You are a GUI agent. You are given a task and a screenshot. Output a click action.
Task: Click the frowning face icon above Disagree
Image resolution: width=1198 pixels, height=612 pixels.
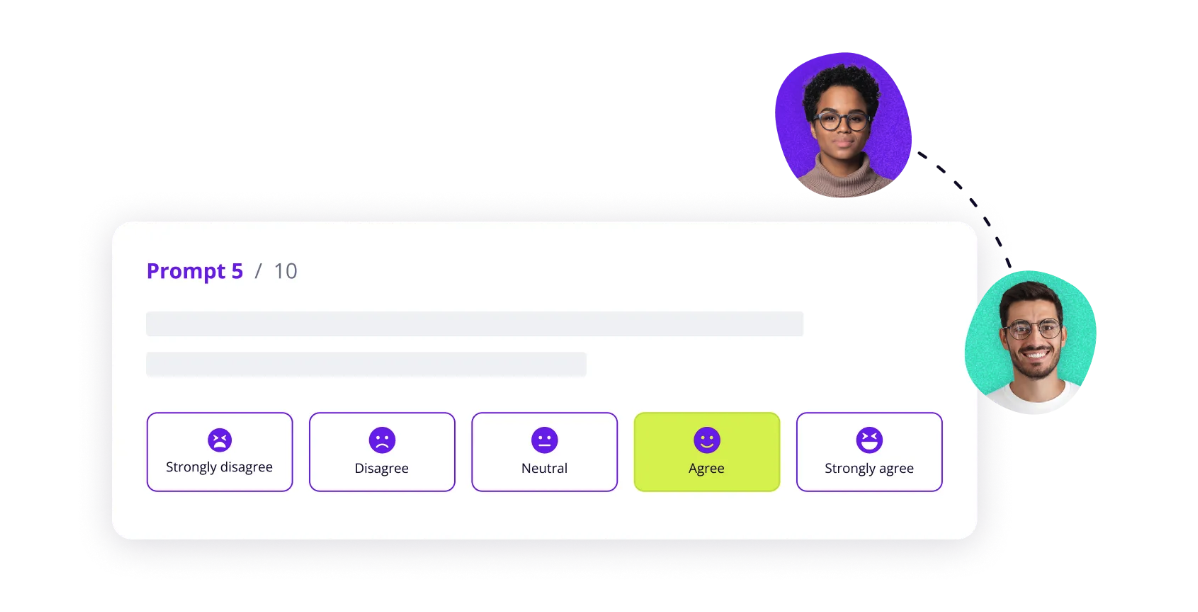(382, 440)
